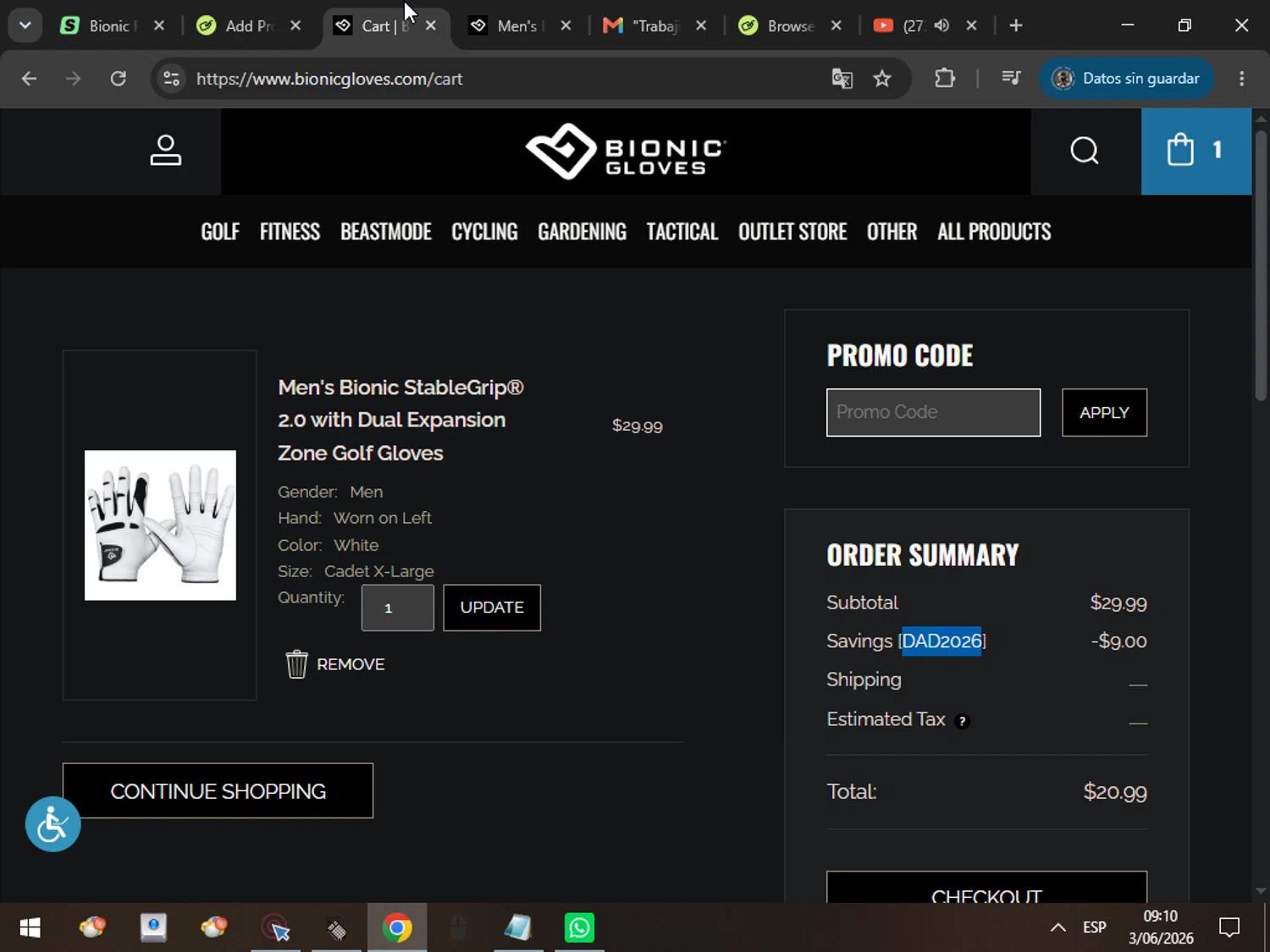The width and height of the screenshot is (1270, 952).
Task: Open the OTHER menu category
Action: (x=892, y=232)
